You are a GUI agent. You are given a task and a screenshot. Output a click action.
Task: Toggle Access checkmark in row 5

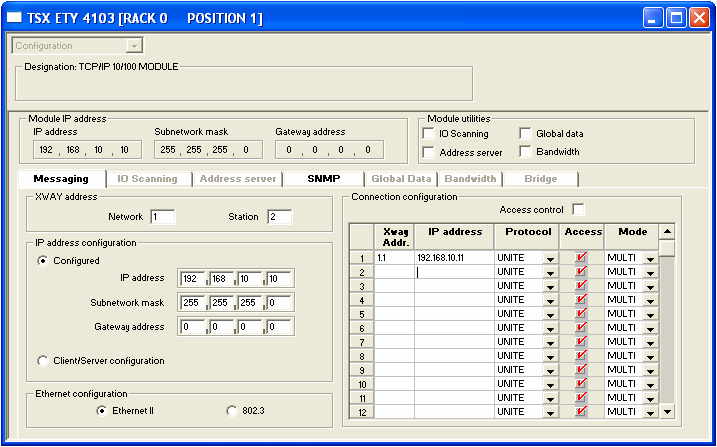(x=581, y=314)
